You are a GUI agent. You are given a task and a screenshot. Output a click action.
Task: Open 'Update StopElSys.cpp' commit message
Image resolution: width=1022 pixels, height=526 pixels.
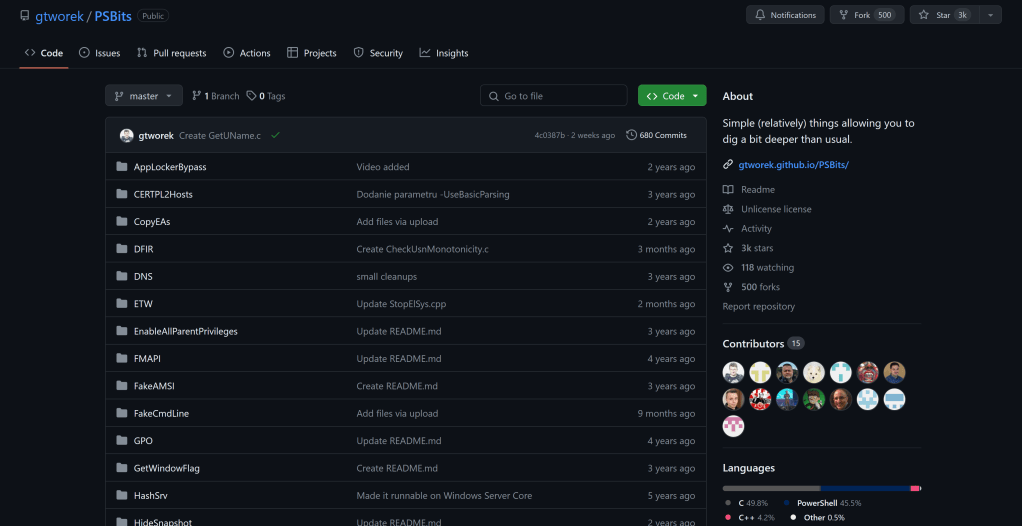(402, 304)
